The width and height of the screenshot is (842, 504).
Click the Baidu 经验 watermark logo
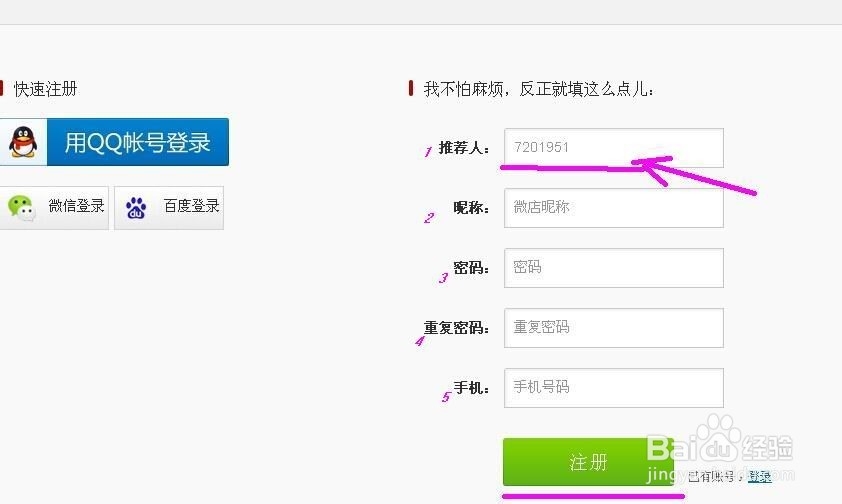pos(720,448)
